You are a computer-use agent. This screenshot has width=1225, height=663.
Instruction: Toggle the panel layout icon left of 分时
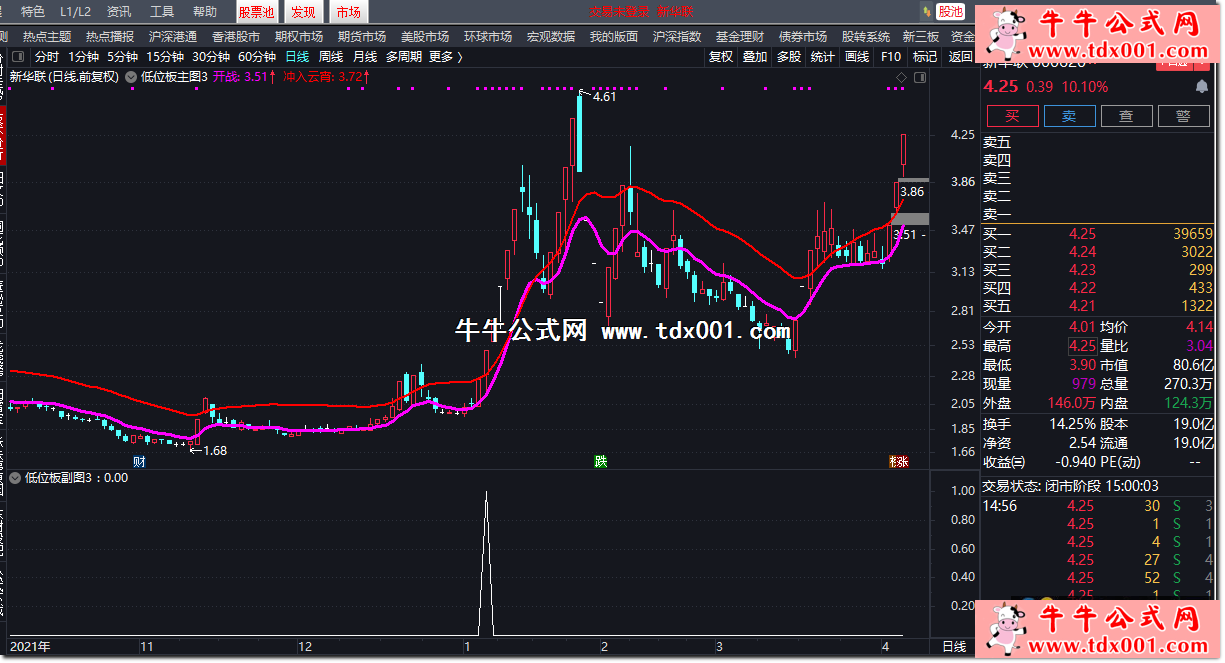20,57
